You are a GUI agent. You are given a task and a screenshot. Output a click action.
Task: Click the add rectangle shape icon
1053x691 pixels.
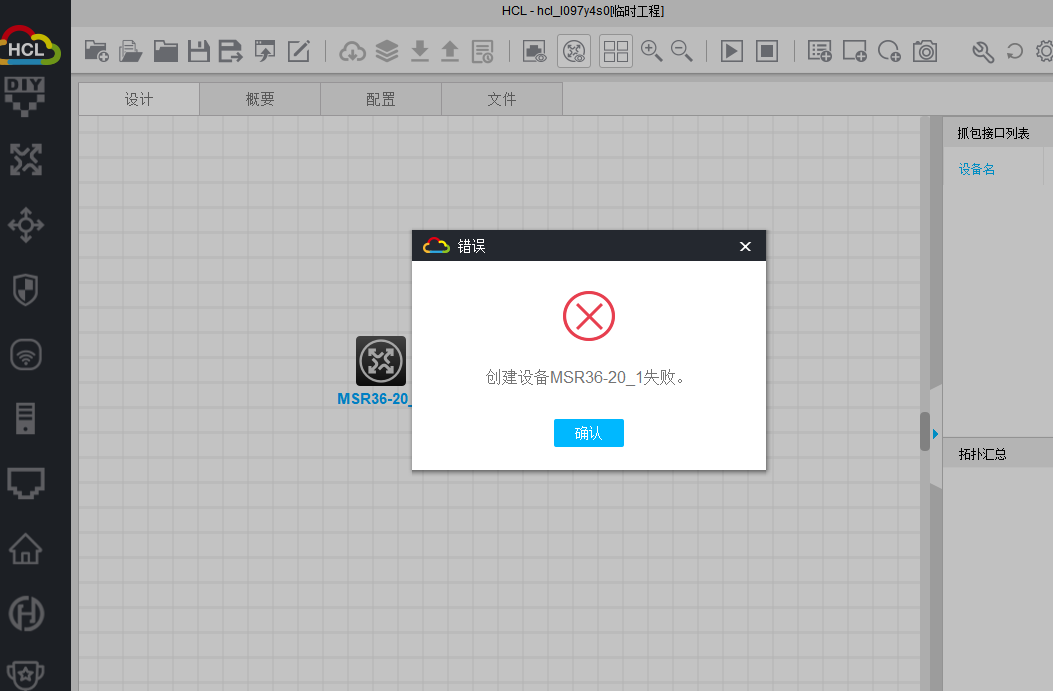click(854, 51)
